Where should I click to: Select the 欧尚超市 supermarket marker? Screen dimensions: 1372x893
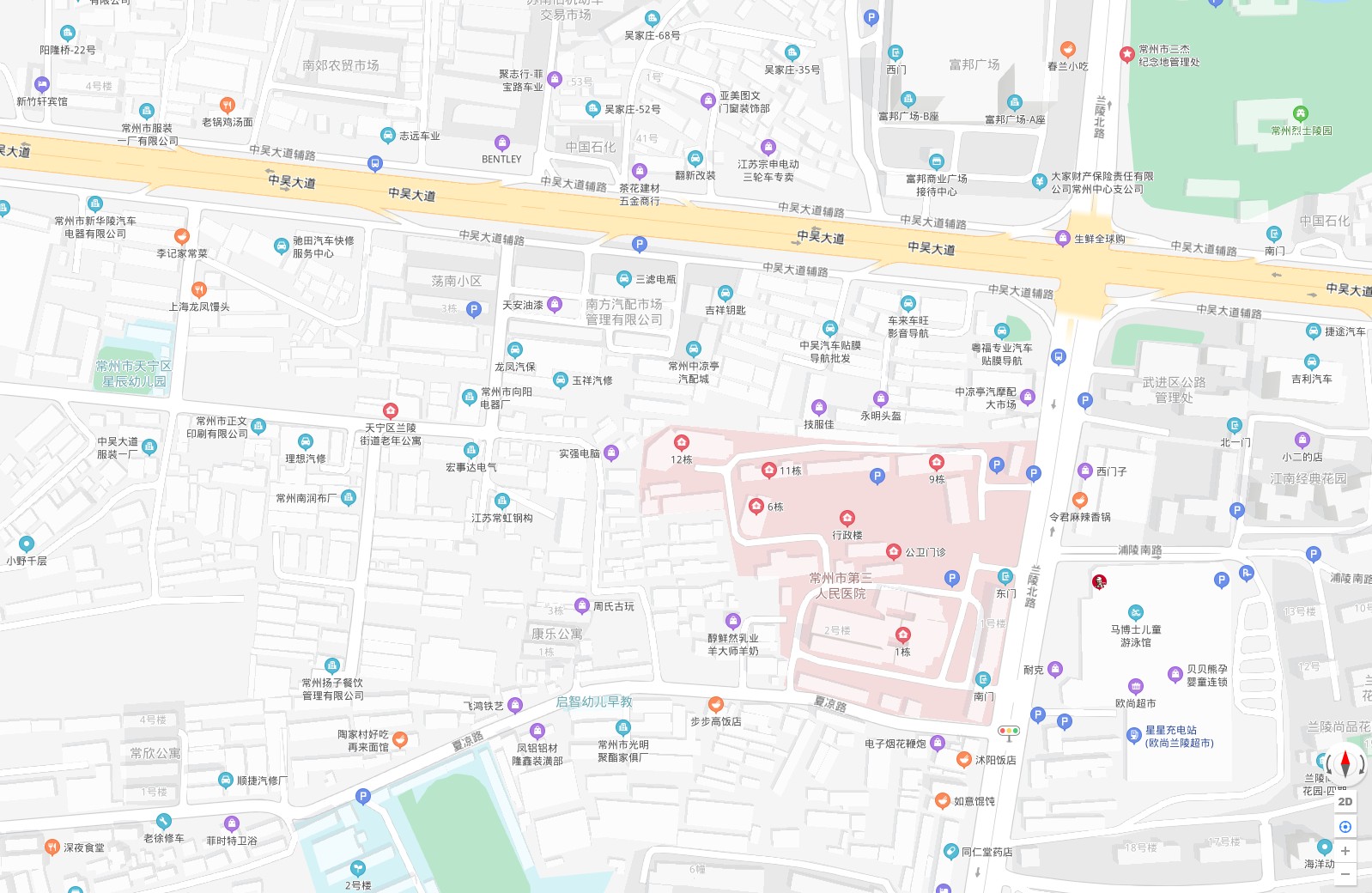tap(1136, 687)
